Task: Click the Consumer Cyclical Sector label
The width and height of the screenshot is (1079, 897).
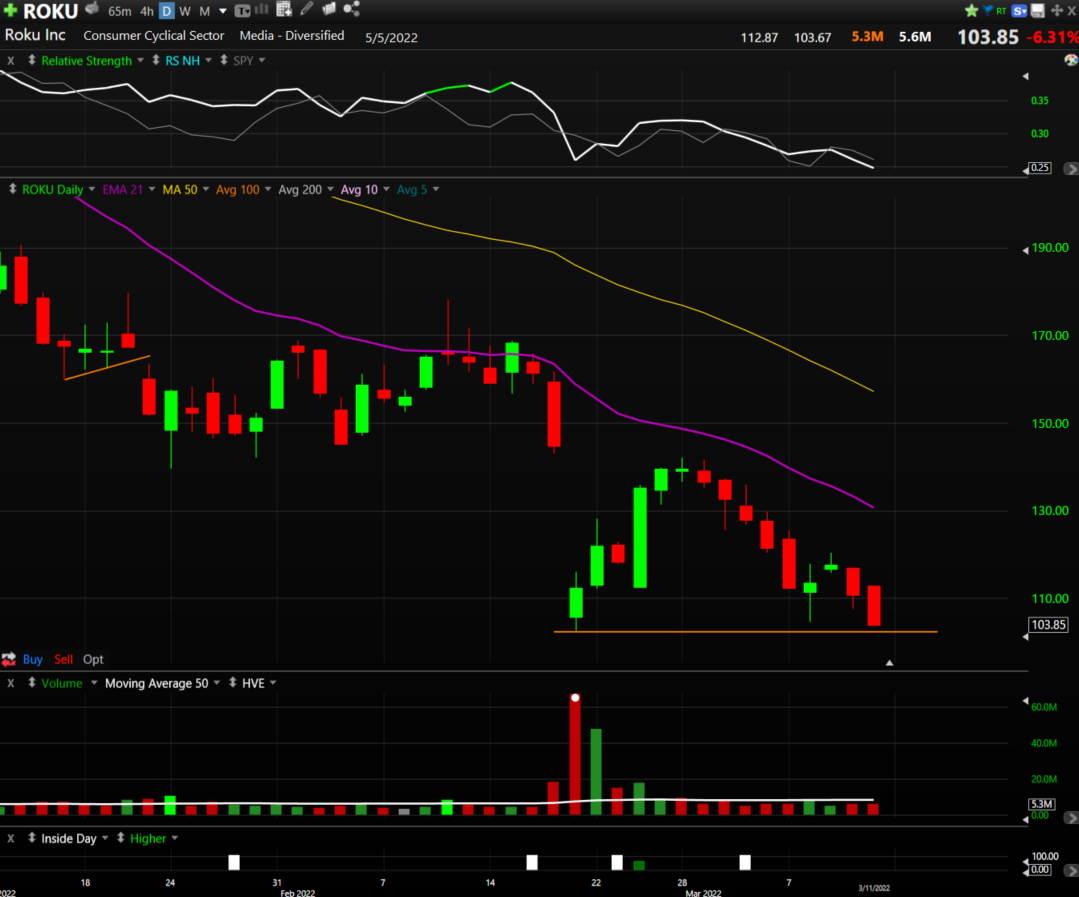Action: [153, 35]
